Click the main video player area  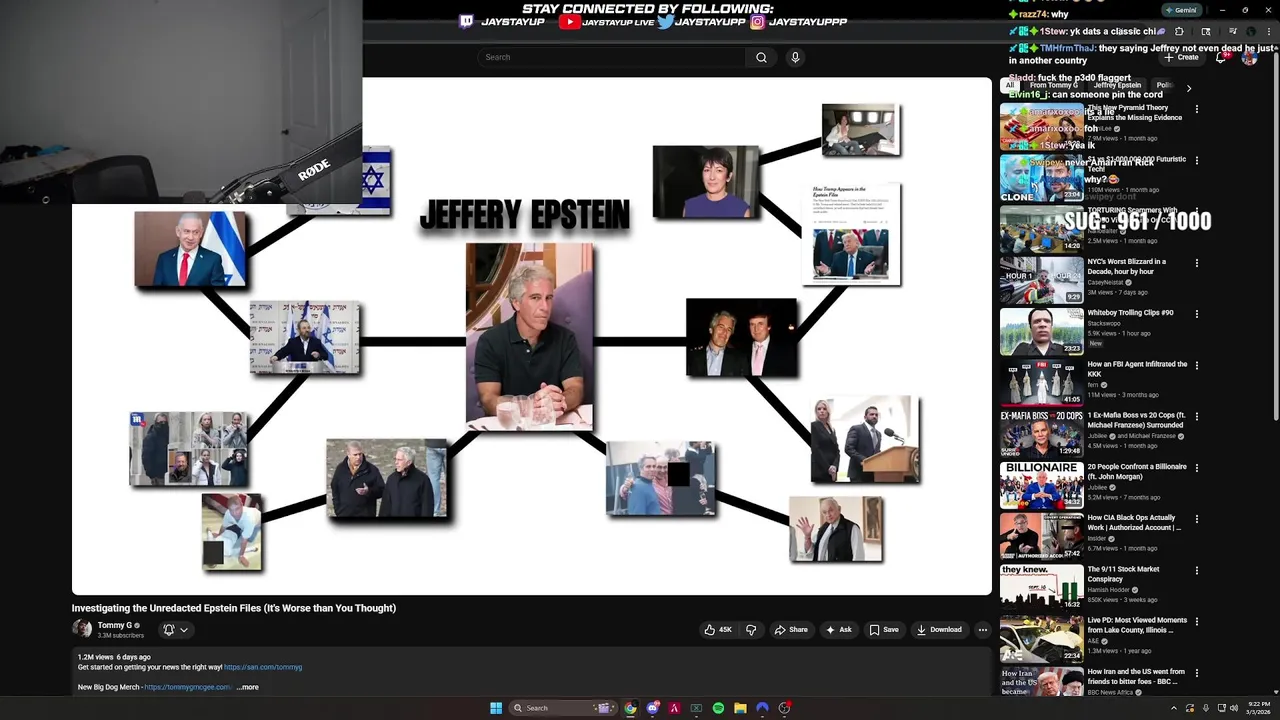(x=531, y=337)
